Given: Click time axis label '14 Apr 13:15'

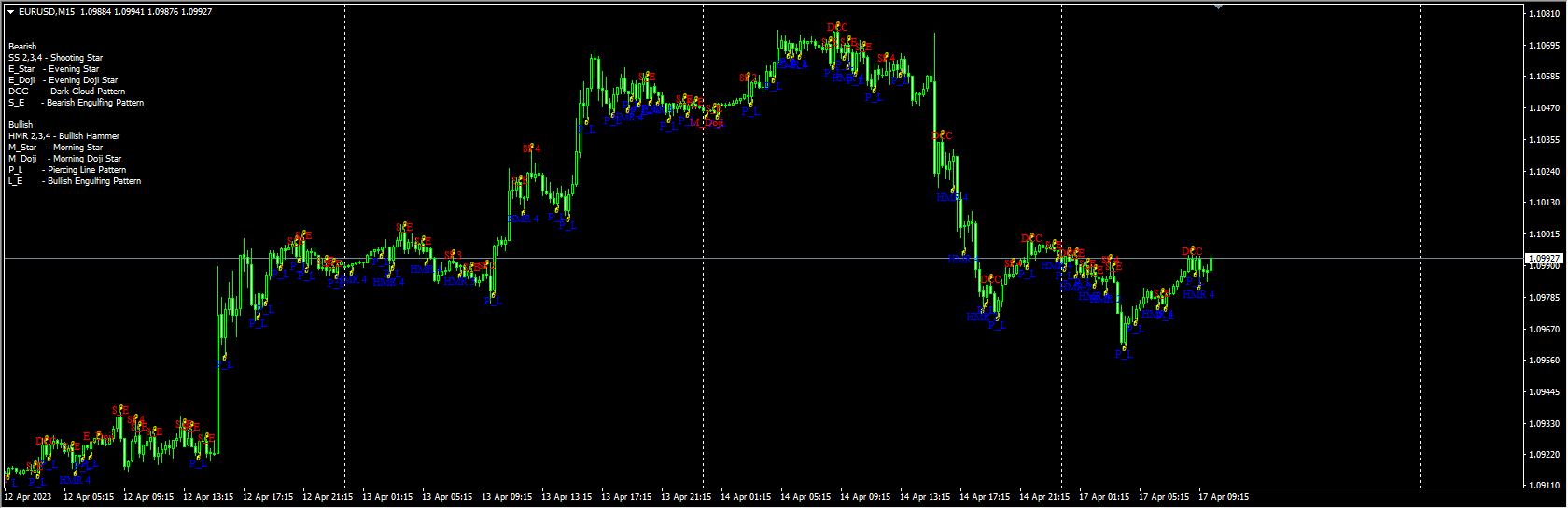Looking at the screenshot, I should point(925,497).
